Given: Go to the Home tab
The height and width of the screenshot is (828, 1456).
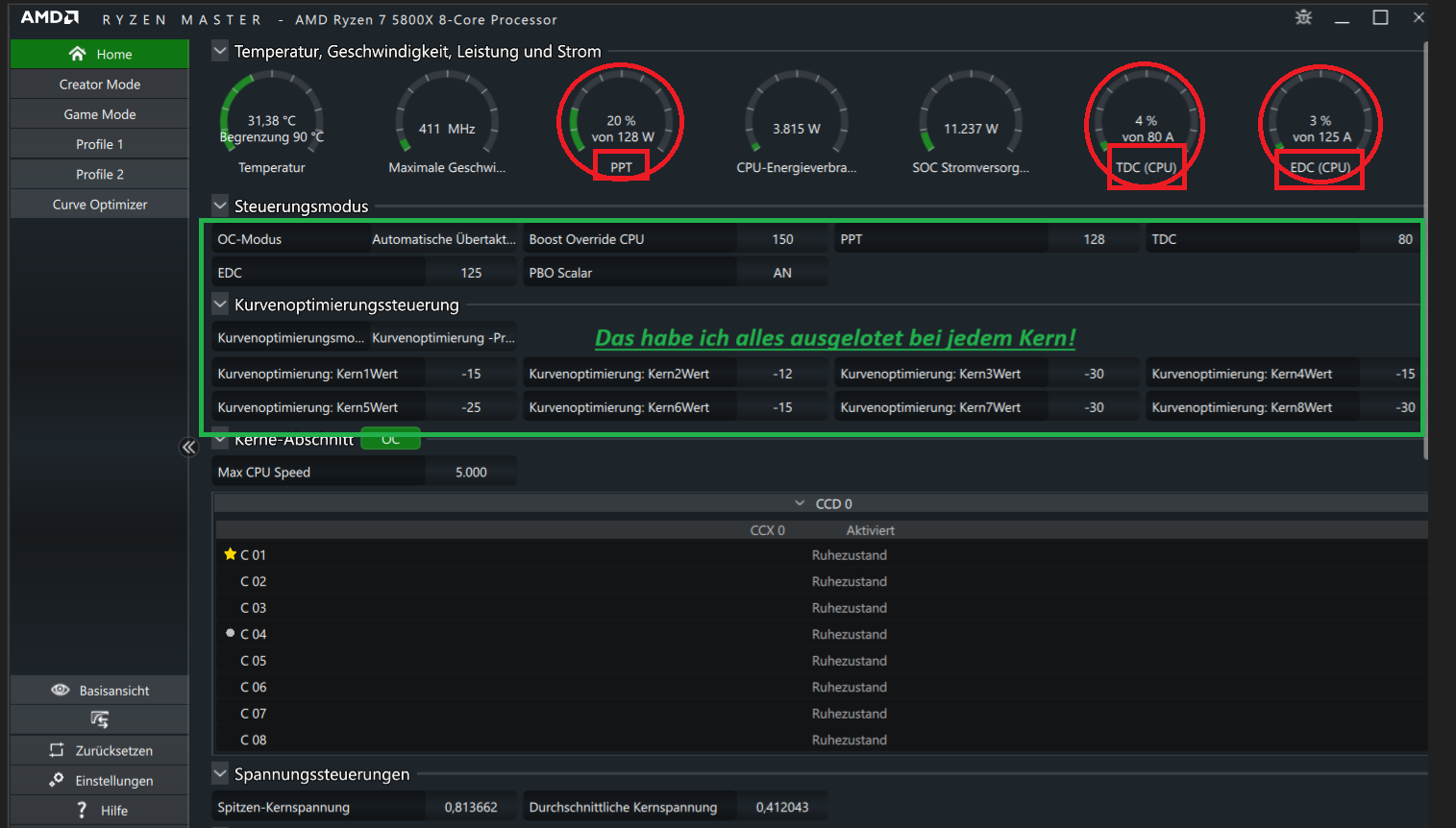Looking at the screenshot, I should point(99,54).
